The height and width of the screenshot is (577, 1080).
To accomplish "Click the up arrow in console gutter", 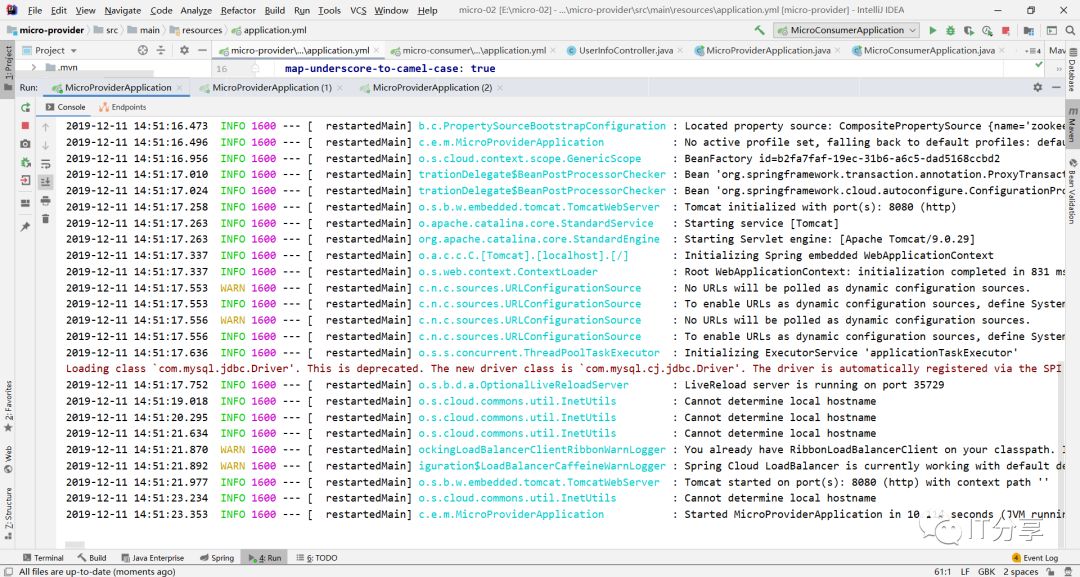I will [45, 127].
